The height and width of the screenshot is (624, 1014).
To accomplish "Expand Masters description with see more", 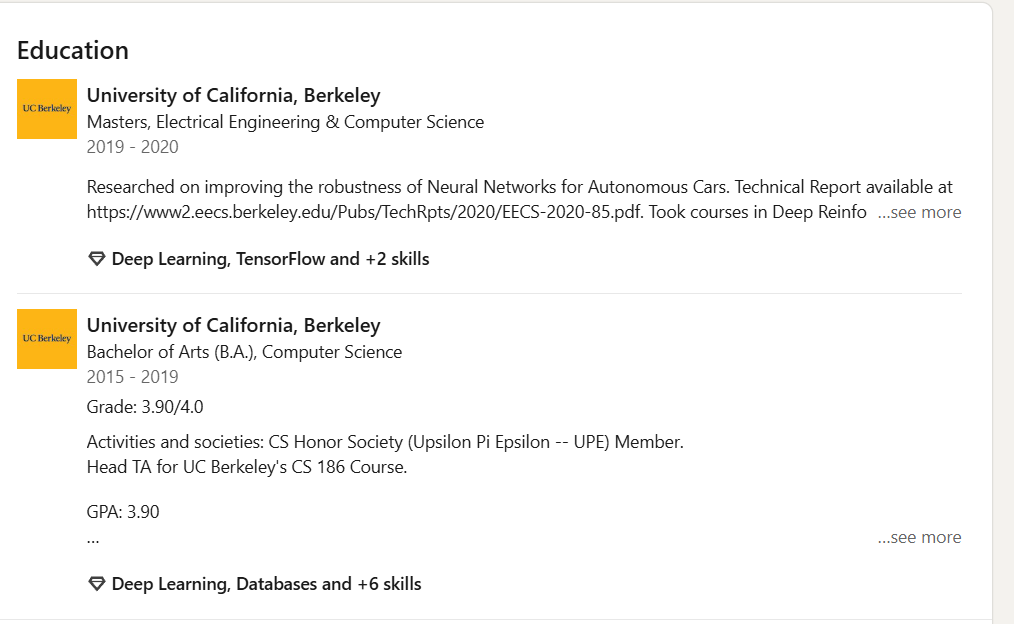I will [x=919, y=212].
